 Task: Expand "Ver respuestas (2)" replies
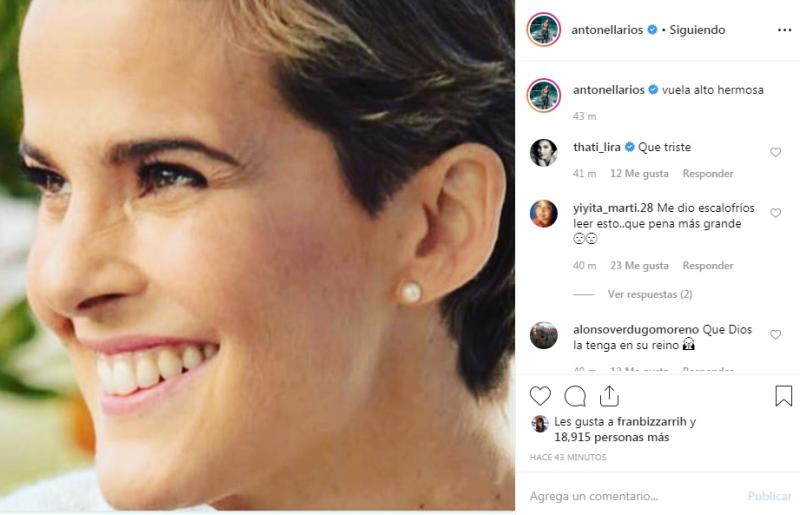point(650,294)
